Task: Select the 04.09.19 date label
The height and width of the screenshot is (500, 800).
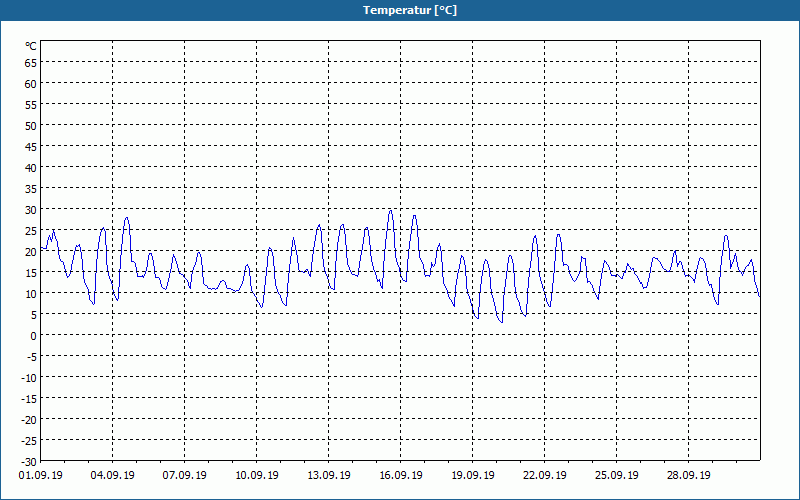Action: coord(113,475)
